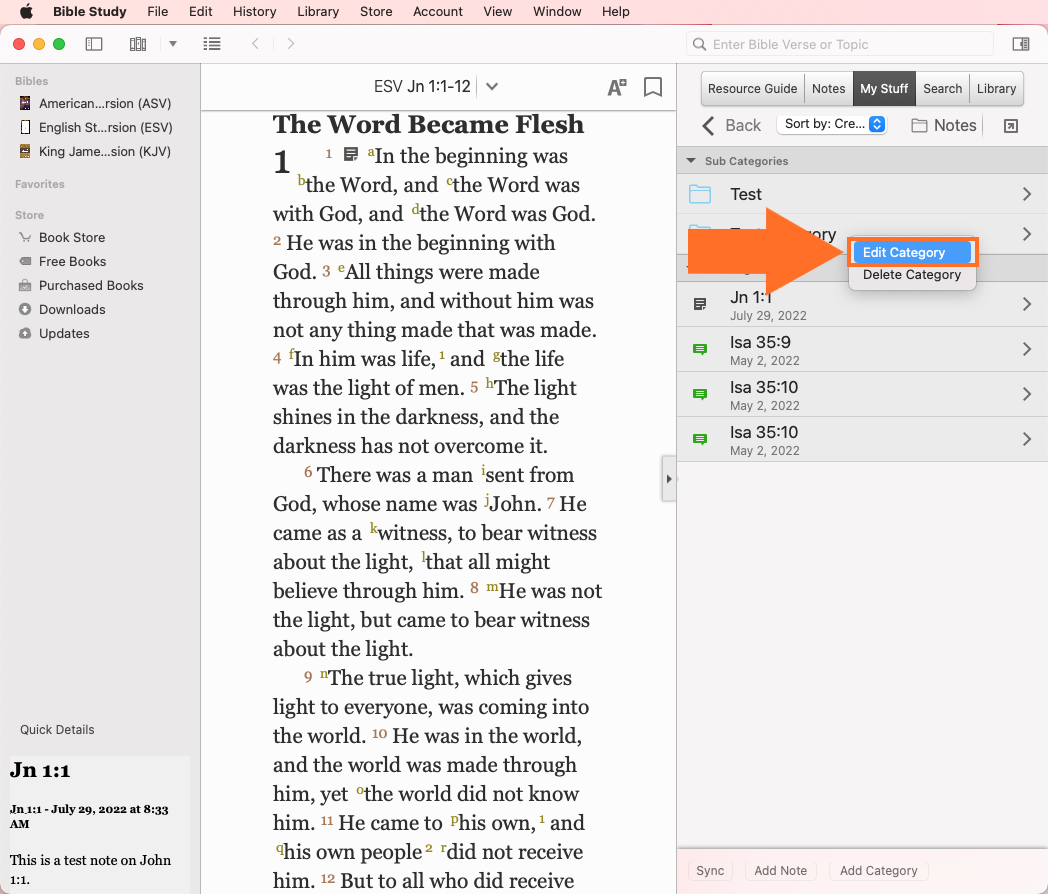1048x894 pixels.
Task: Click the Downloads icon in Store section
Action: click(x=25, y=309)
